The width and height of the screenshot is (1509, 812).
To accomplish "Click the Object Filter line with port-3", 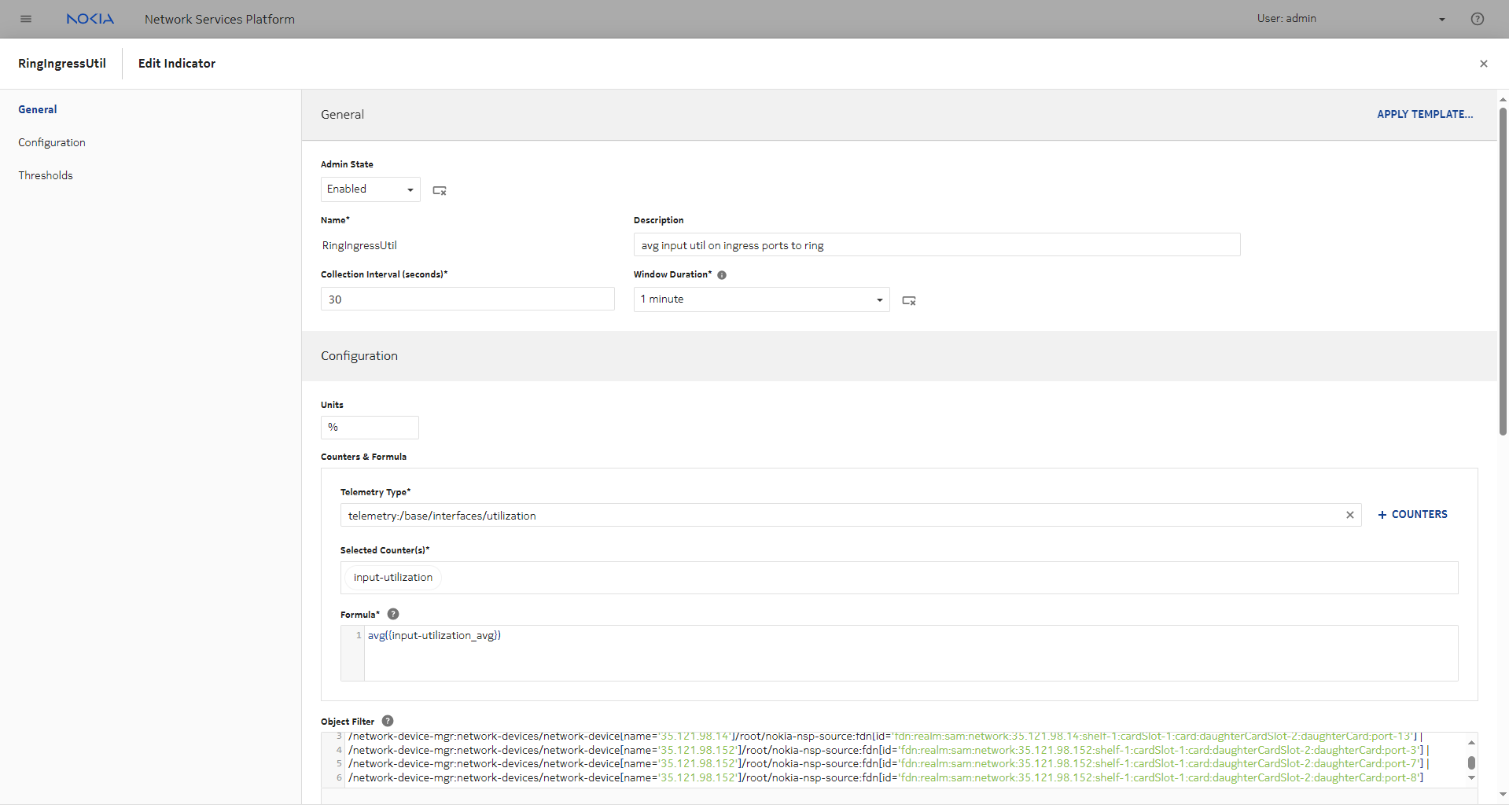I will coord(889,750).
